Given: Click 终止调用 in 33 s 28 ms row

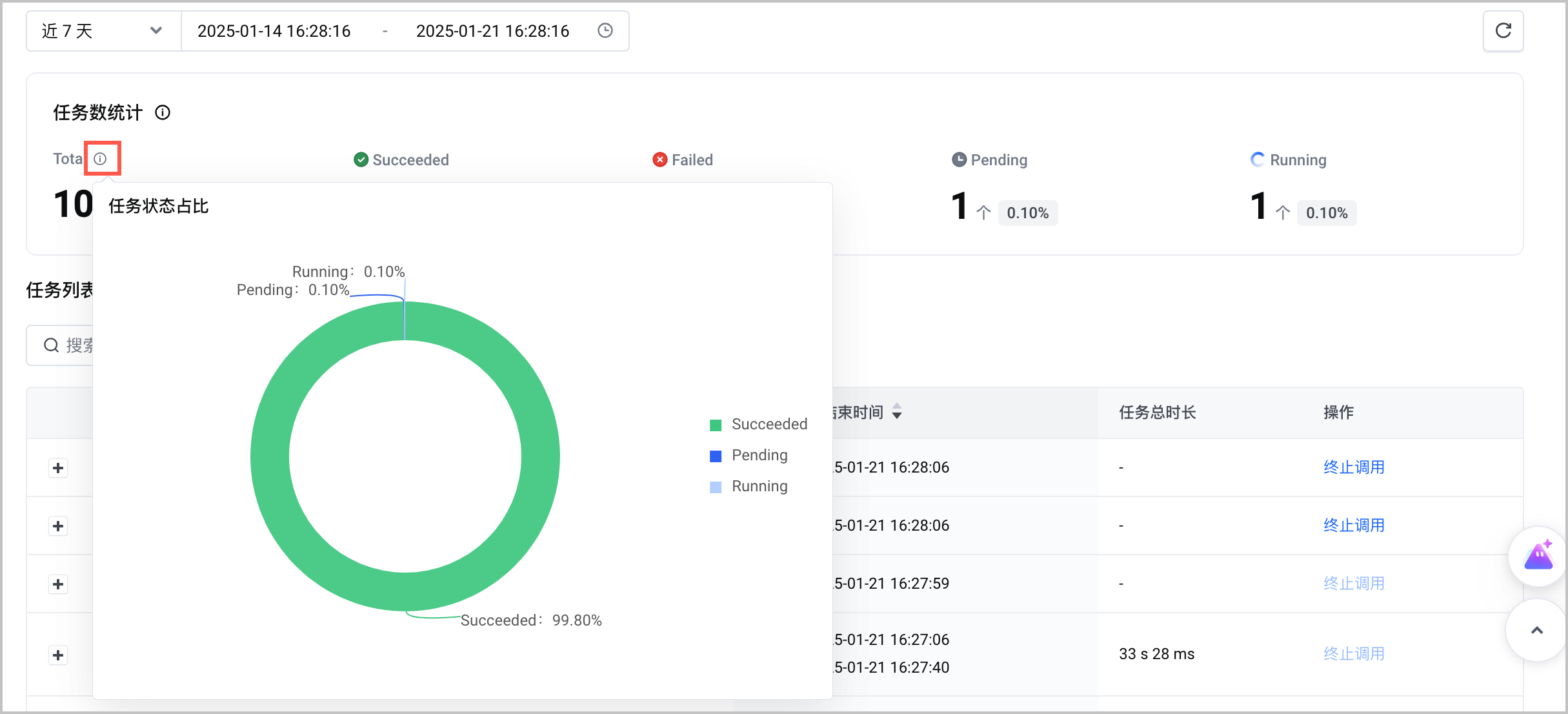Looking at the screenshot, I should click(x=1354, y=654).
